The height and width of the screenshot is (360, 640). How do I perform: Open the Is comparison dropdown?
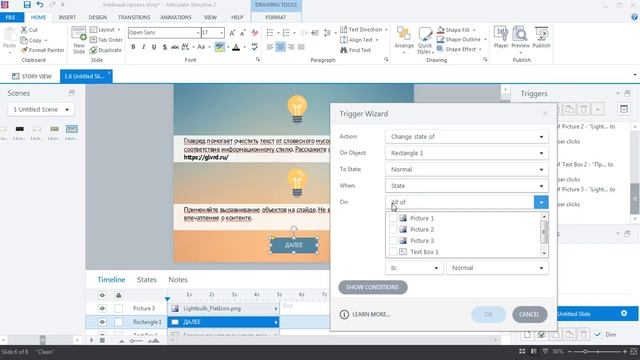pyautogui.click(x=414, y=268)
